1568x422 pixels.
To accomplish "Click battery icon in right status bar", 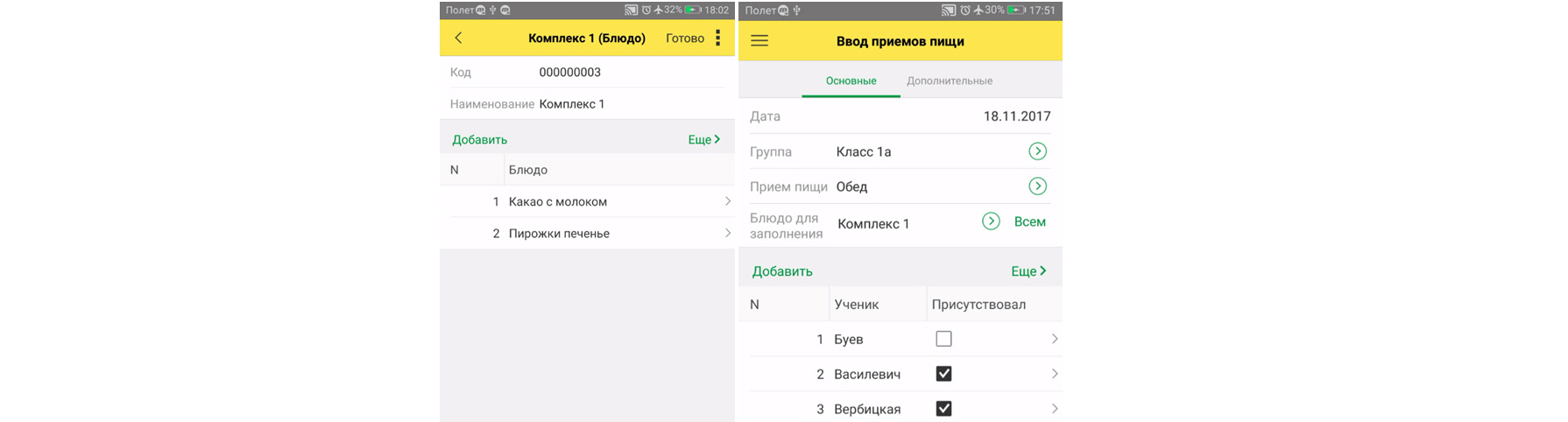I will (x=1016, y=11).
